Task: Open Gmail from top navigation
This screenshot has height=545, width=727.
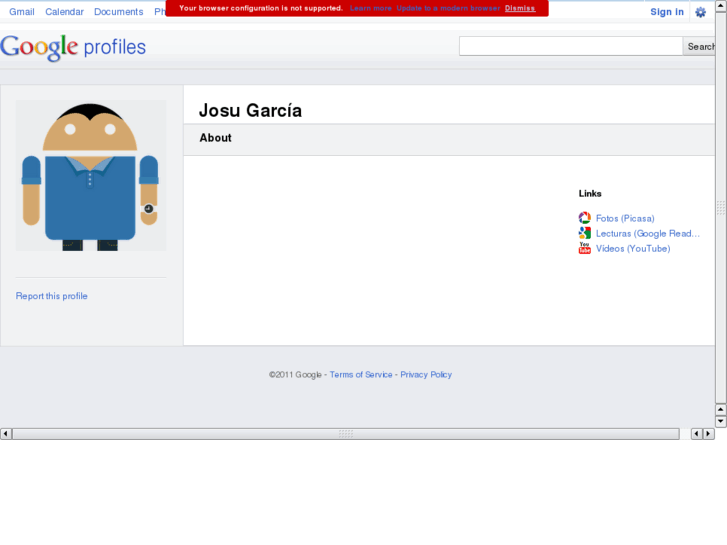Action: pos(22,12)
